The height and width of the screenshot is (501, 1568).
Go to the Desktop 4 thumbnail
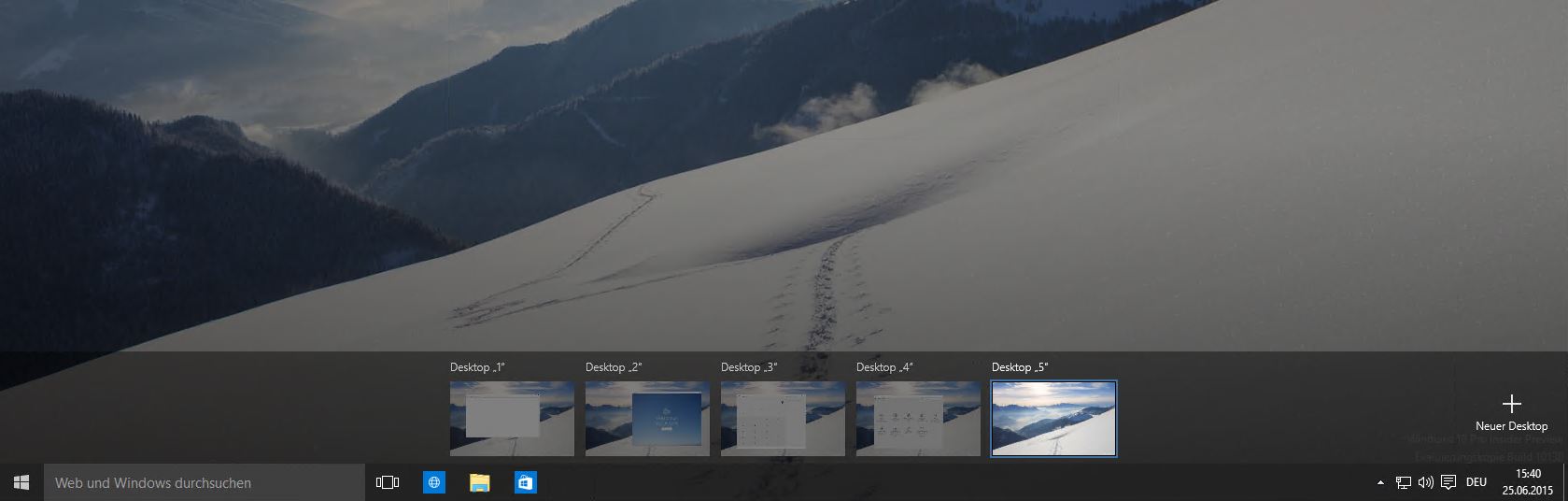918,418
